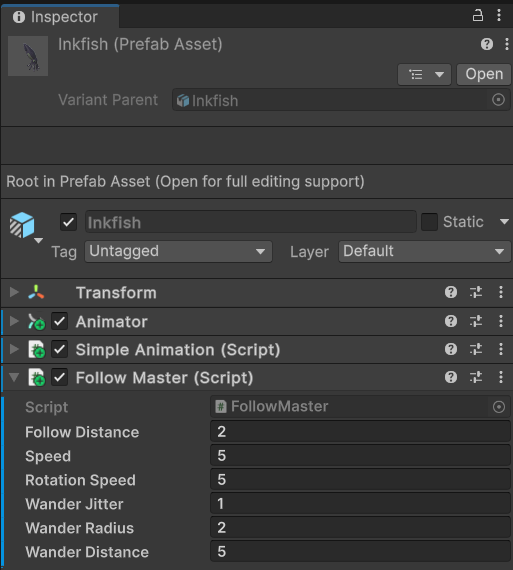Open the Transform component's help icon

[x=451, y=292]
